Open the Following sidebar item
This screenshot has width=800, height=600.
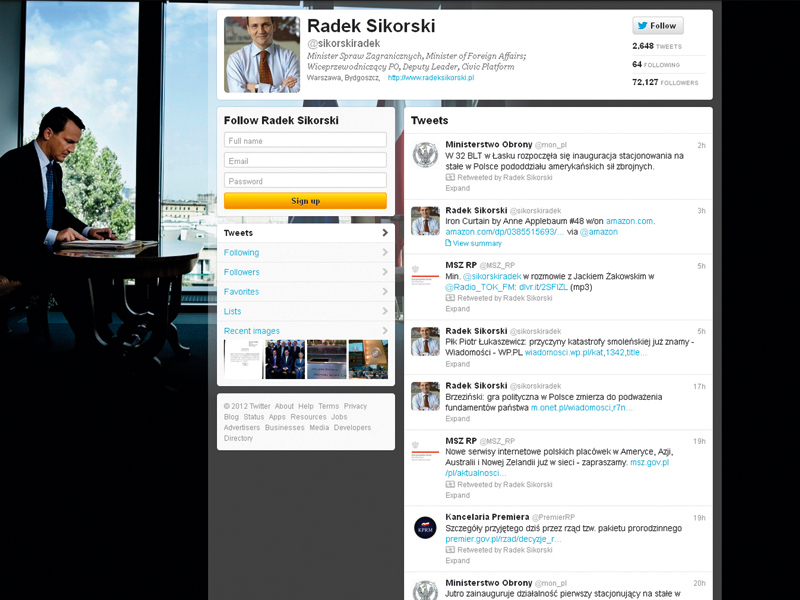coord(305,253)
